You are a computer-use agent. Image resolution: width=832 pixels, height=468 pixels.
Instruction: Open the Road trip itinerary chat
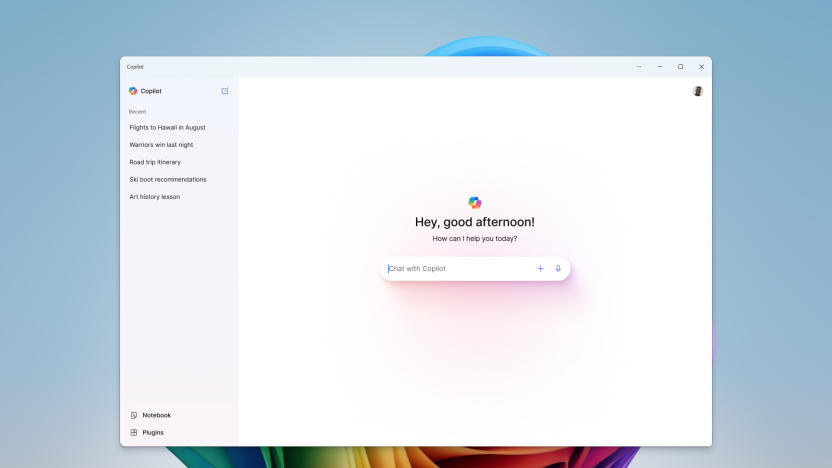(155, 162)
